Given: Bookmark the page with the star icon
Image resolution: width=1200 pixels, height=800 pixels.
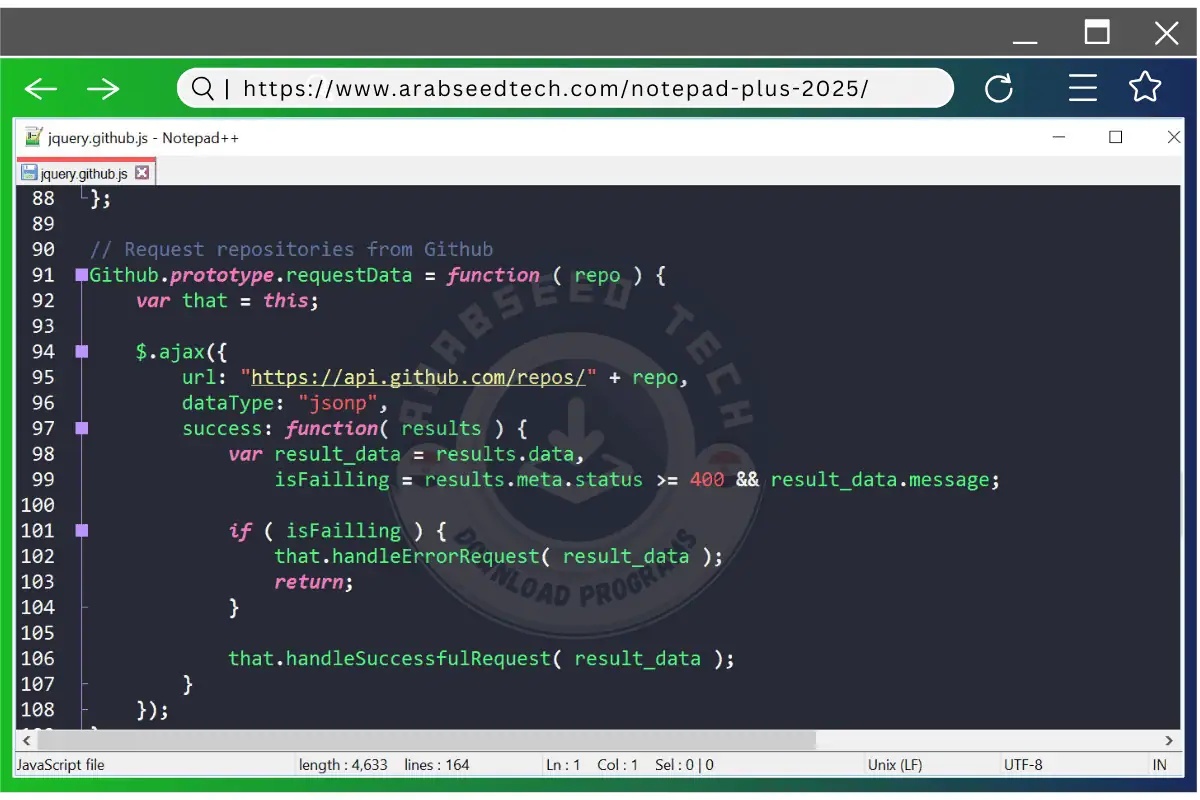Looking at the screenshot, I should (x=1145, y=88).
